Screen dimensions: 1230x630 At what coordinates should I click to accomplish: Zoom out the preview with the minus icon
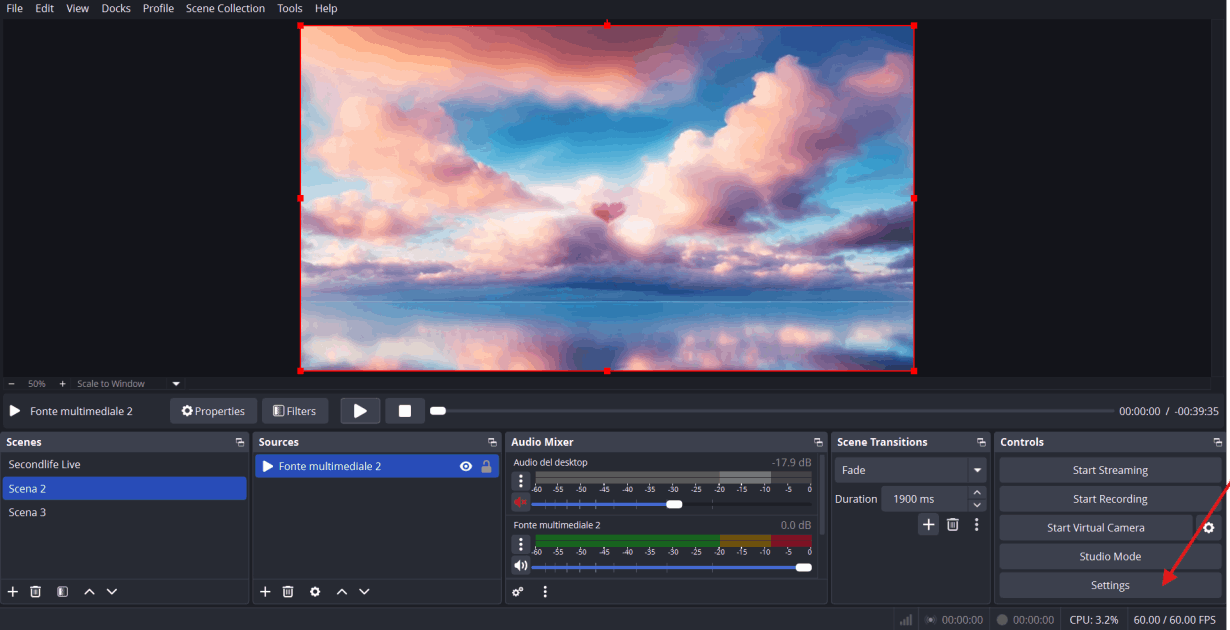pos(12,384)
